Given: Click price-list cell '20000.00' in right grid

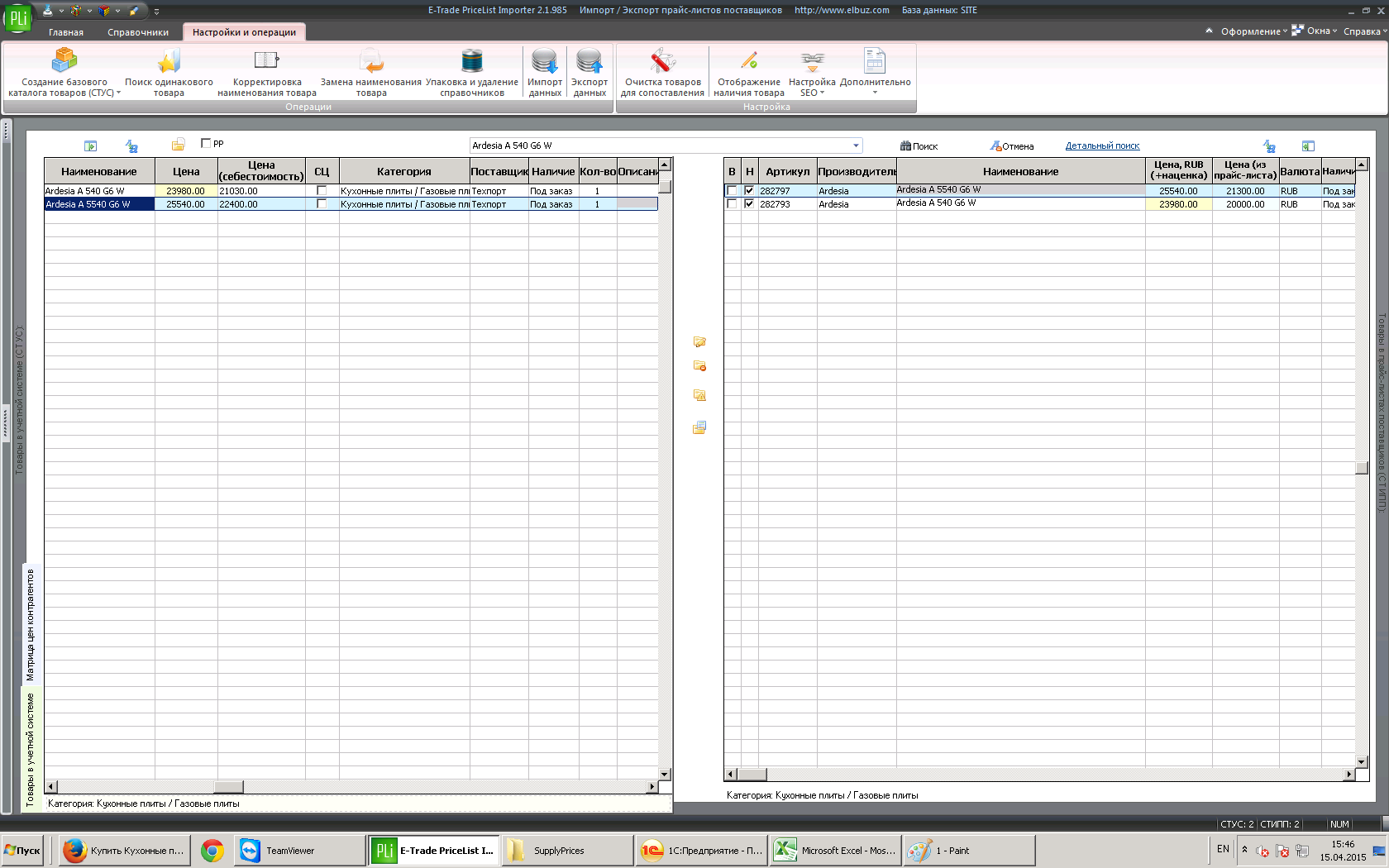Looking at the screenshot, I should tap(1245, 204).
